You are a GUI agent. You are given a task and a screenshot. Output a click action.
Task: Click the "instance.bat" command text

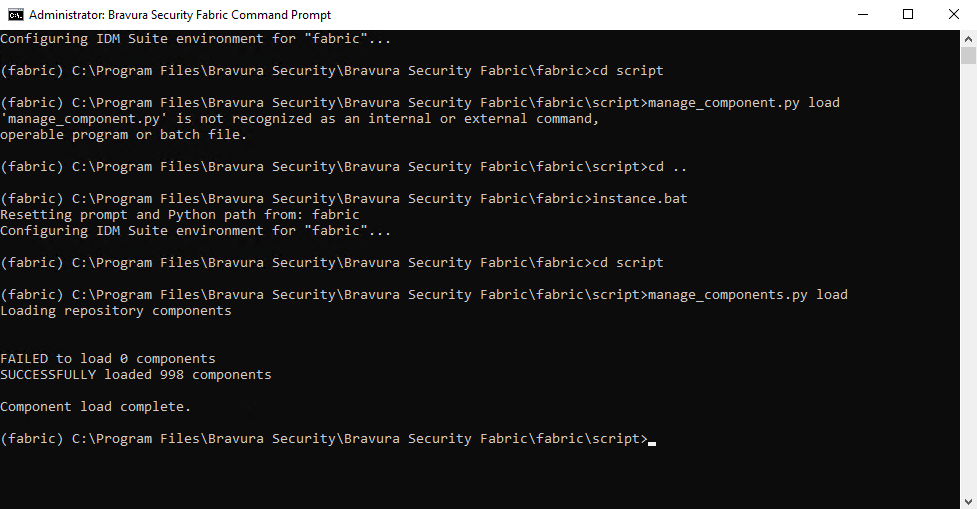(640, 199)
